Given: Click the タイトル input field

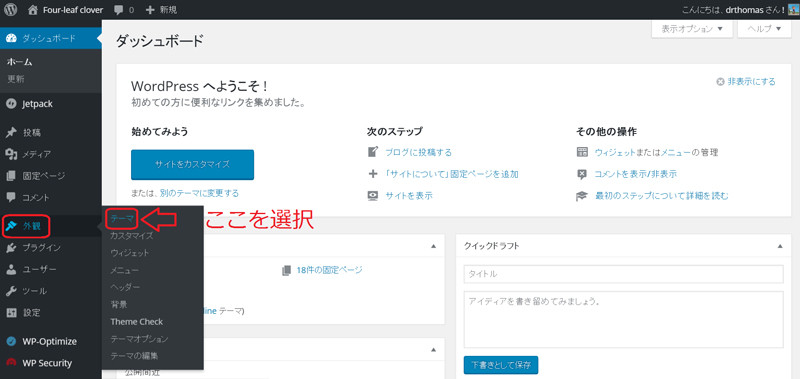Looking at the screenshot, I should pyautogui.click(x=623, y=274).
